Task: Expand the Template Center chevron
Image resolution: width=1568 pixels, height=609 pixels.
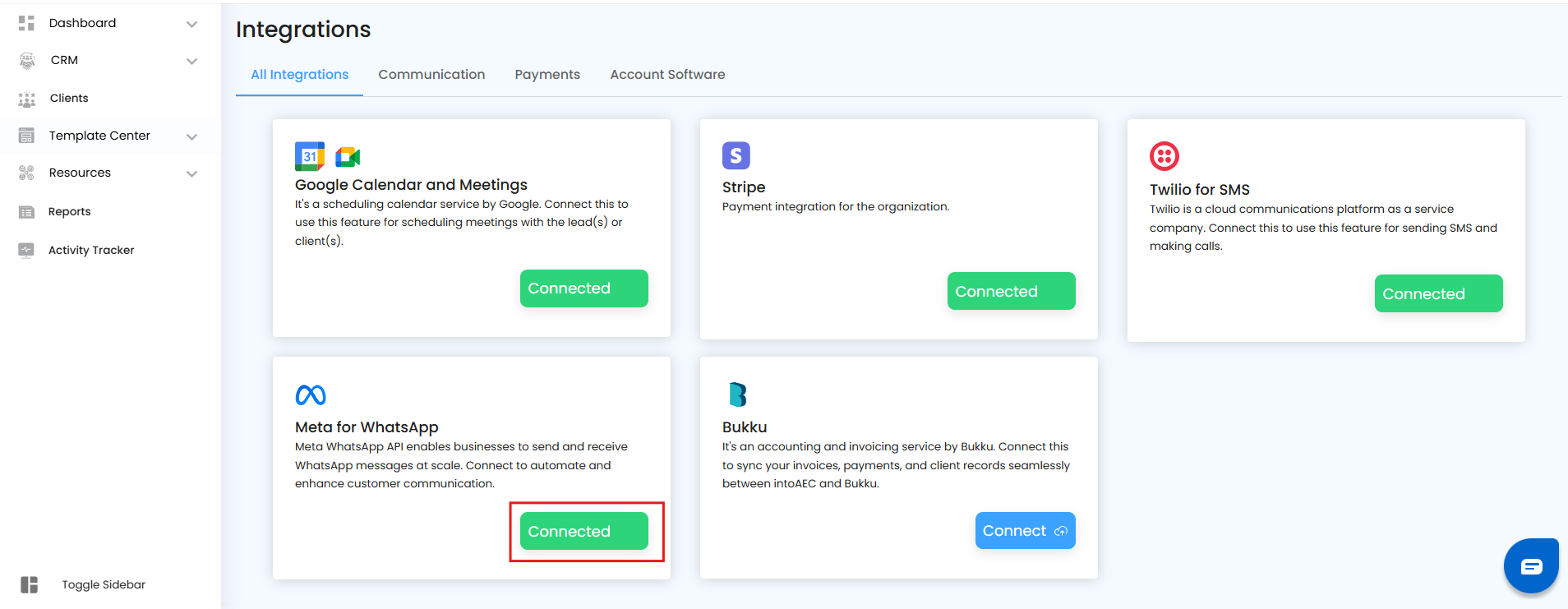Action: pos(191,136)
